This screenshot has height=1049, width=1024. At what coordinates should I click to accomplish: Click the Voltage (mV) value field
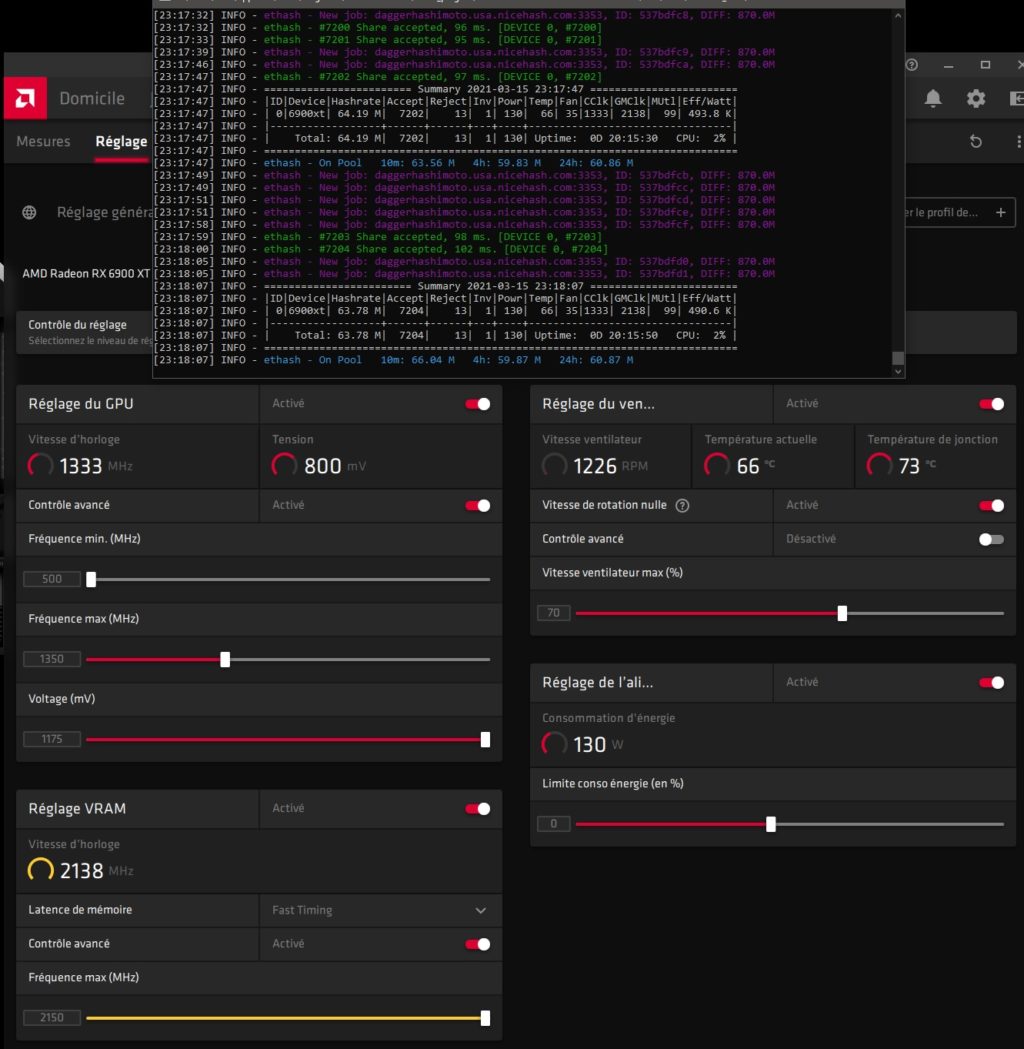click(52, 740)
